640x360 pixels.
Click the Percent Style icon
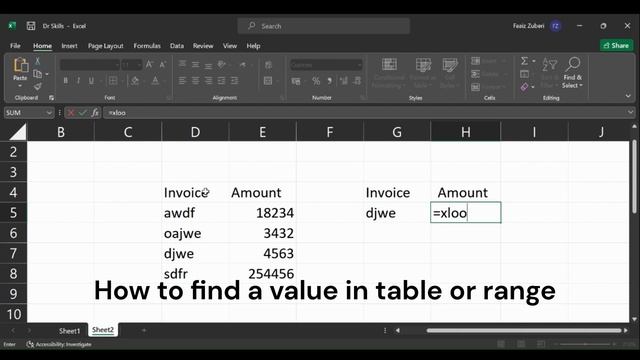click(316, 81)
